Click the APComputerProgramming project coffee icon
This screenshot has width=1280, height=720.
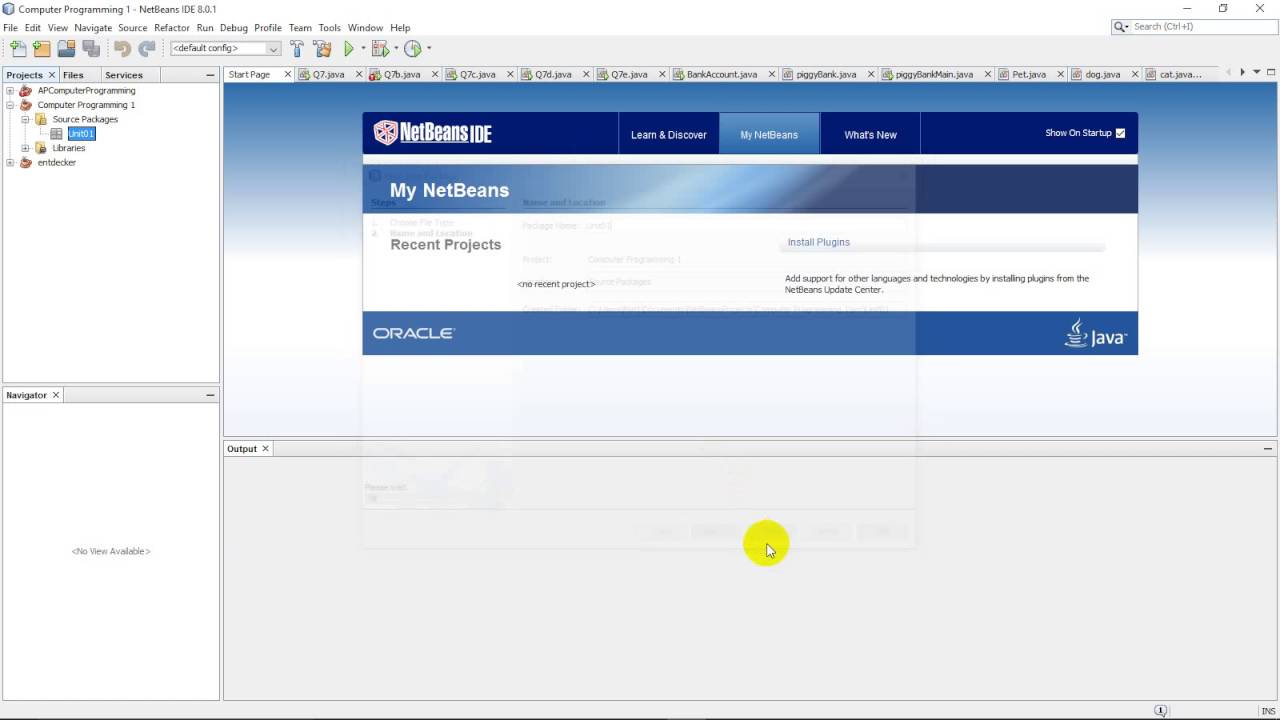[x=26, y=90]
